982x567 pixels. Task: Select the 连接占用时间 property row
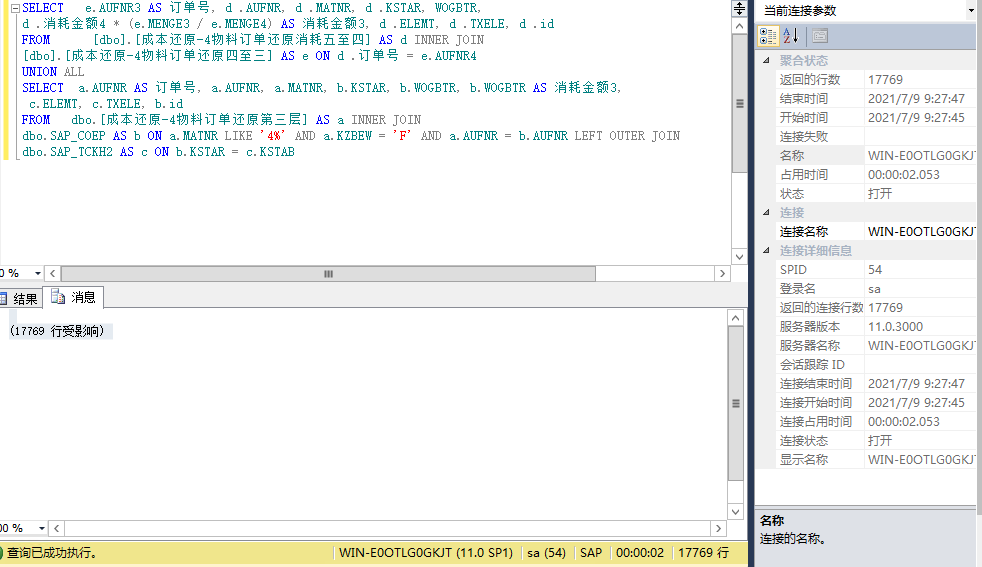pyautogui.click(x=876, y=421)
